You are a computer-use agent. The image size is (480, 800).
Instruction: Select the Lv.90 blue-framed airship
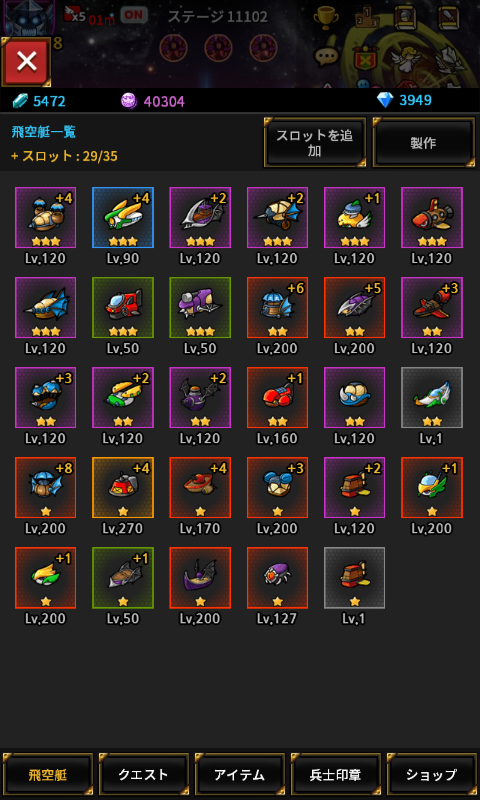123,217
